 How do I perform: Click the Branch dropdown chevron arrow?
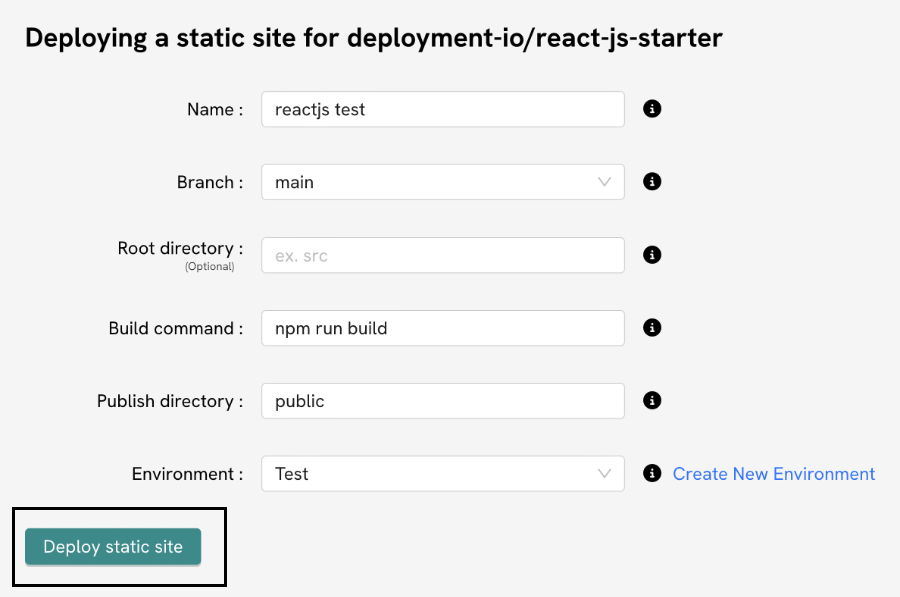pos(604,181)
